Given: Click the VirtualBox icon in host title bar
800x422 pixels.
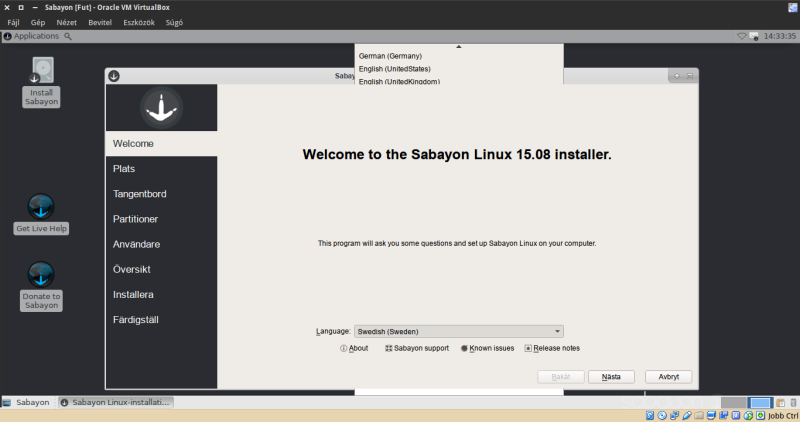Looking at the screenshot, I should coord(792,7).
